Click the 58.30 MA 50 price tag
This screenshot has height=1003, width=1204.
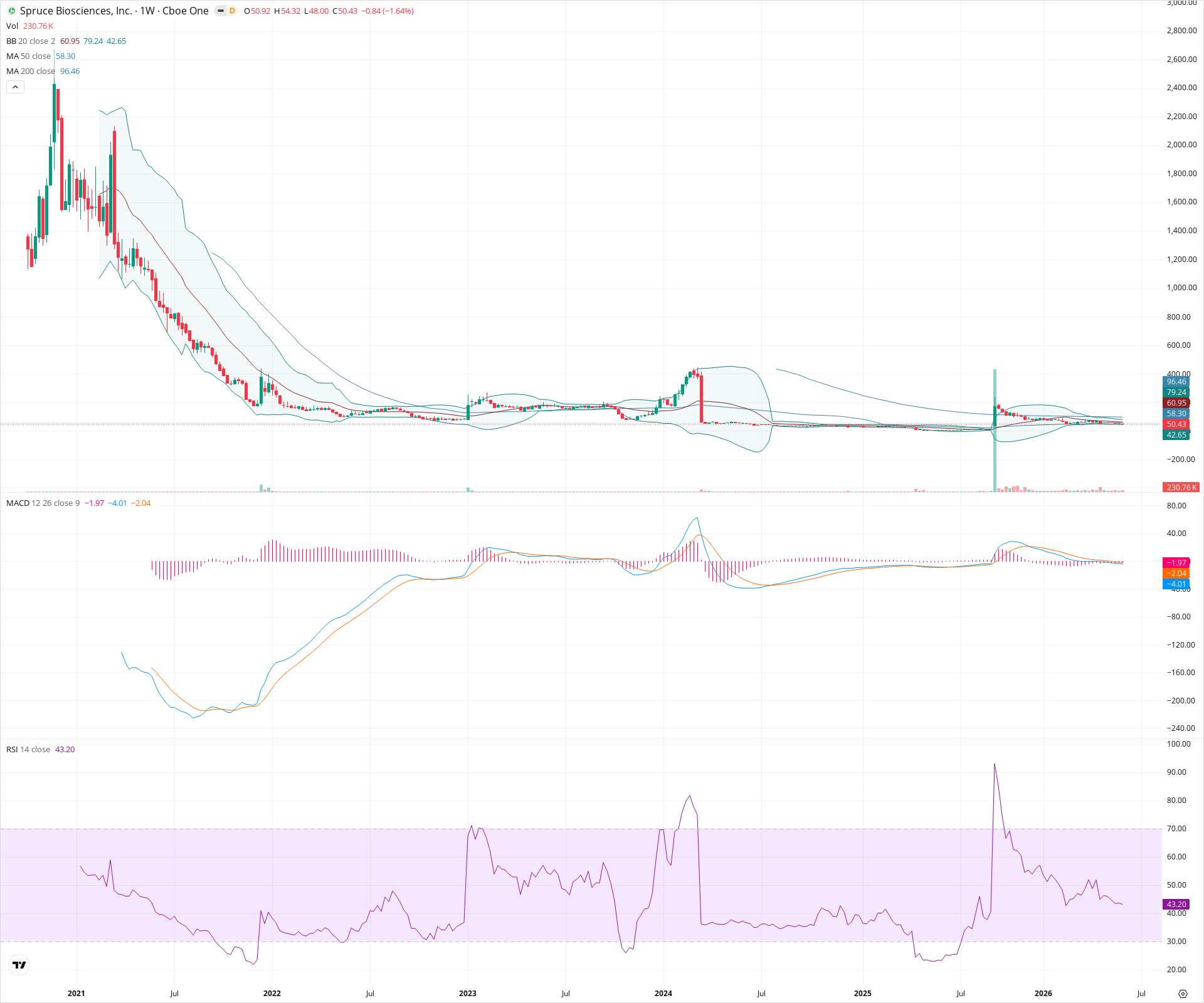(x=1176, y=413)
